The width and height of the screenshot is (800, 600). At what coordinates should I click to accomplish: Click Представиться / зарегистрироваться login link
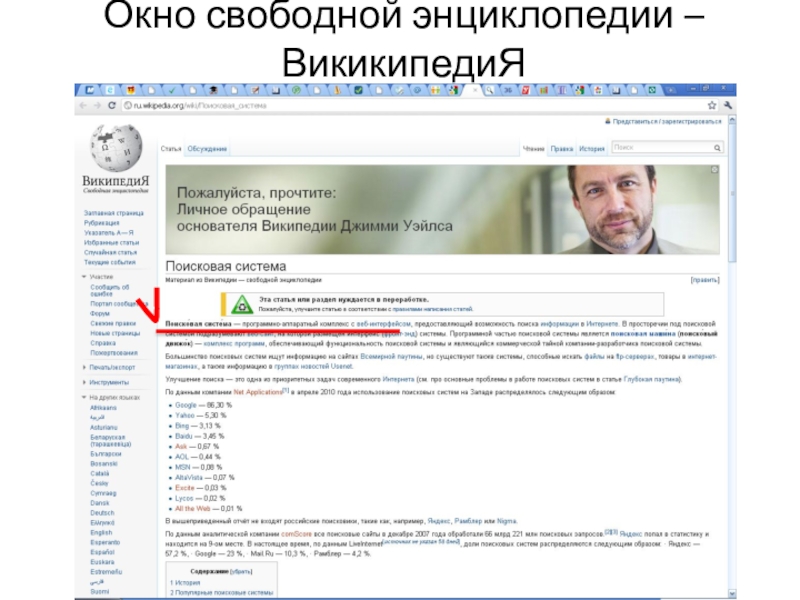pyautogui.click(x=666, y=121)
